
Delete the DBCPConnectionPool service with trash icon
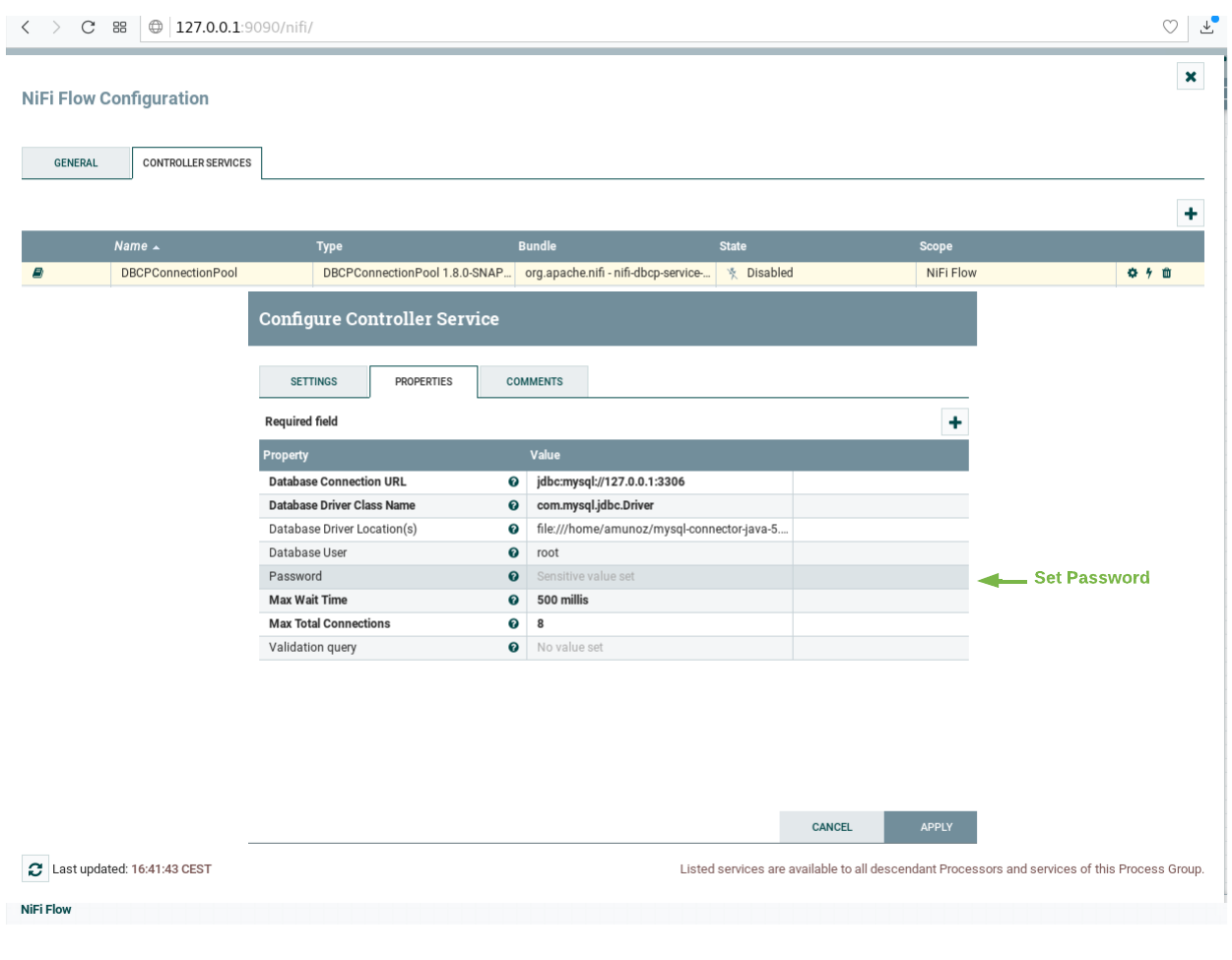[1166, 274]
